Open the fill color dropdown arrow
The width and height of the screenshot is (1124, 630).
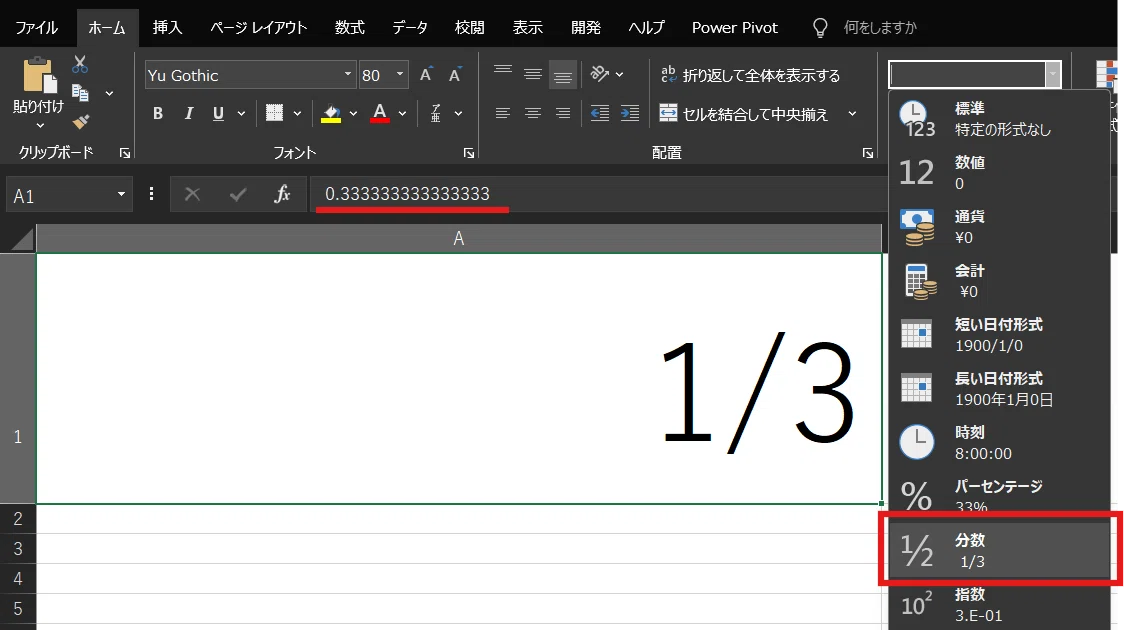tap(353, 113)
